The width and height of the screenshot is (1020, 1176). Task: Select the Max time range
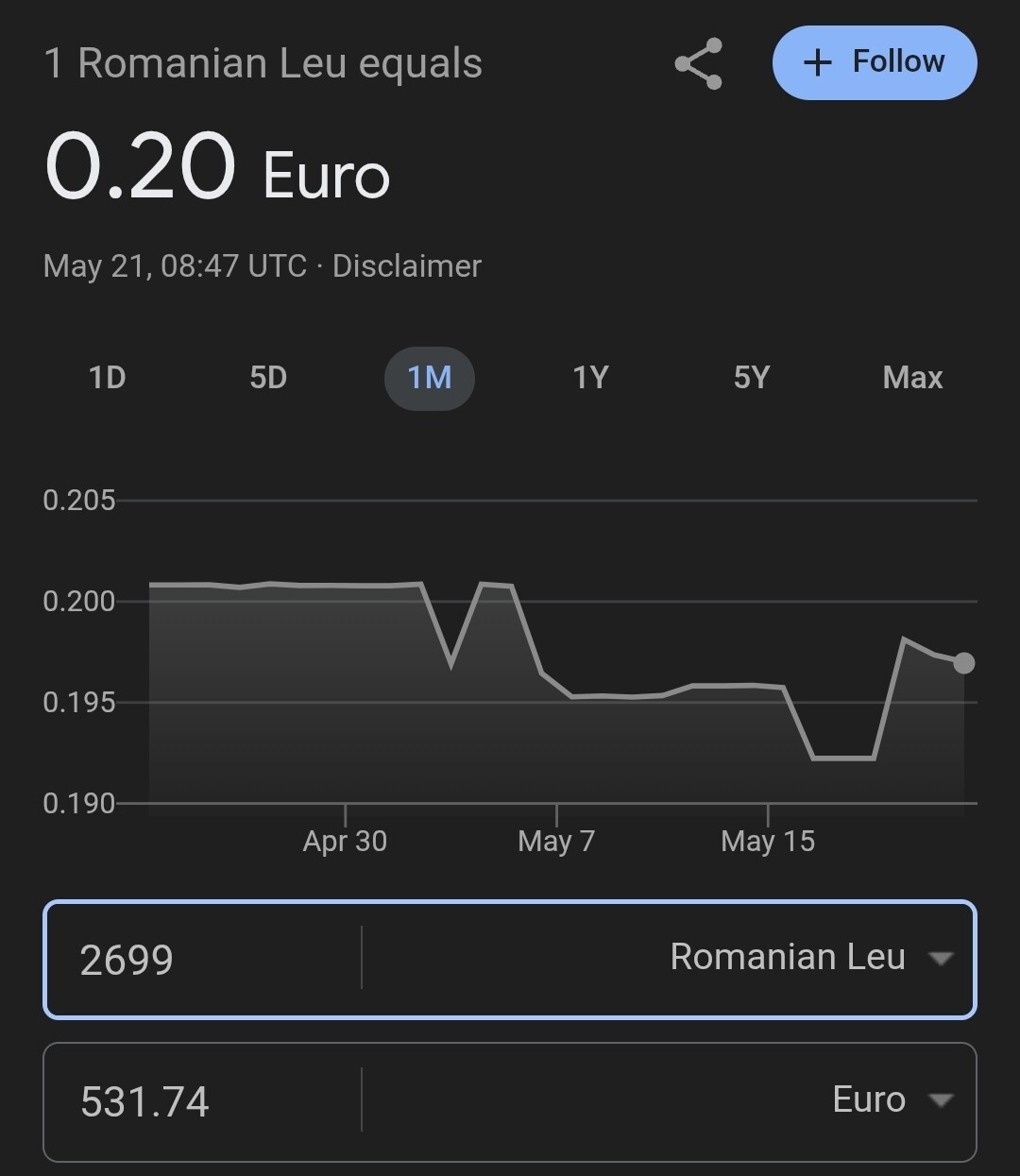click(912, 378)
